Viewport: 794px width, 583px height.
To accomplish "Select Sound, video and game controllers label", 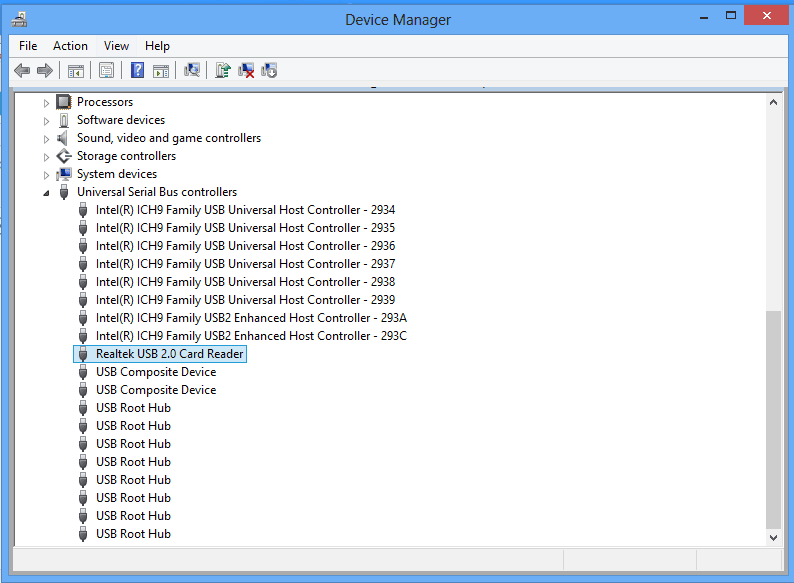I will tap(169, 138).
